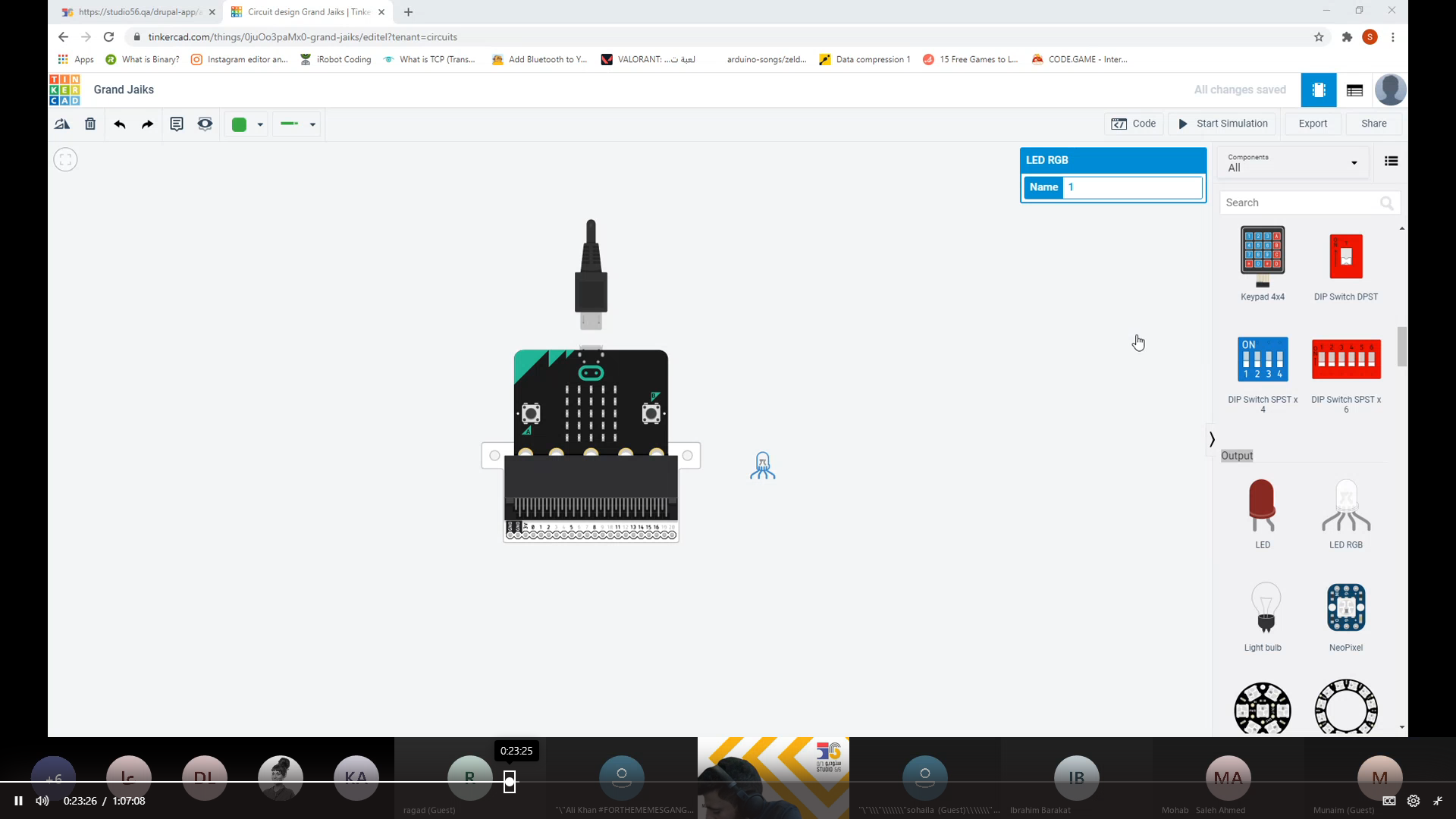Mute the video volume
The height and width of the screenshot is (819, 1456).
coord(42,801)
